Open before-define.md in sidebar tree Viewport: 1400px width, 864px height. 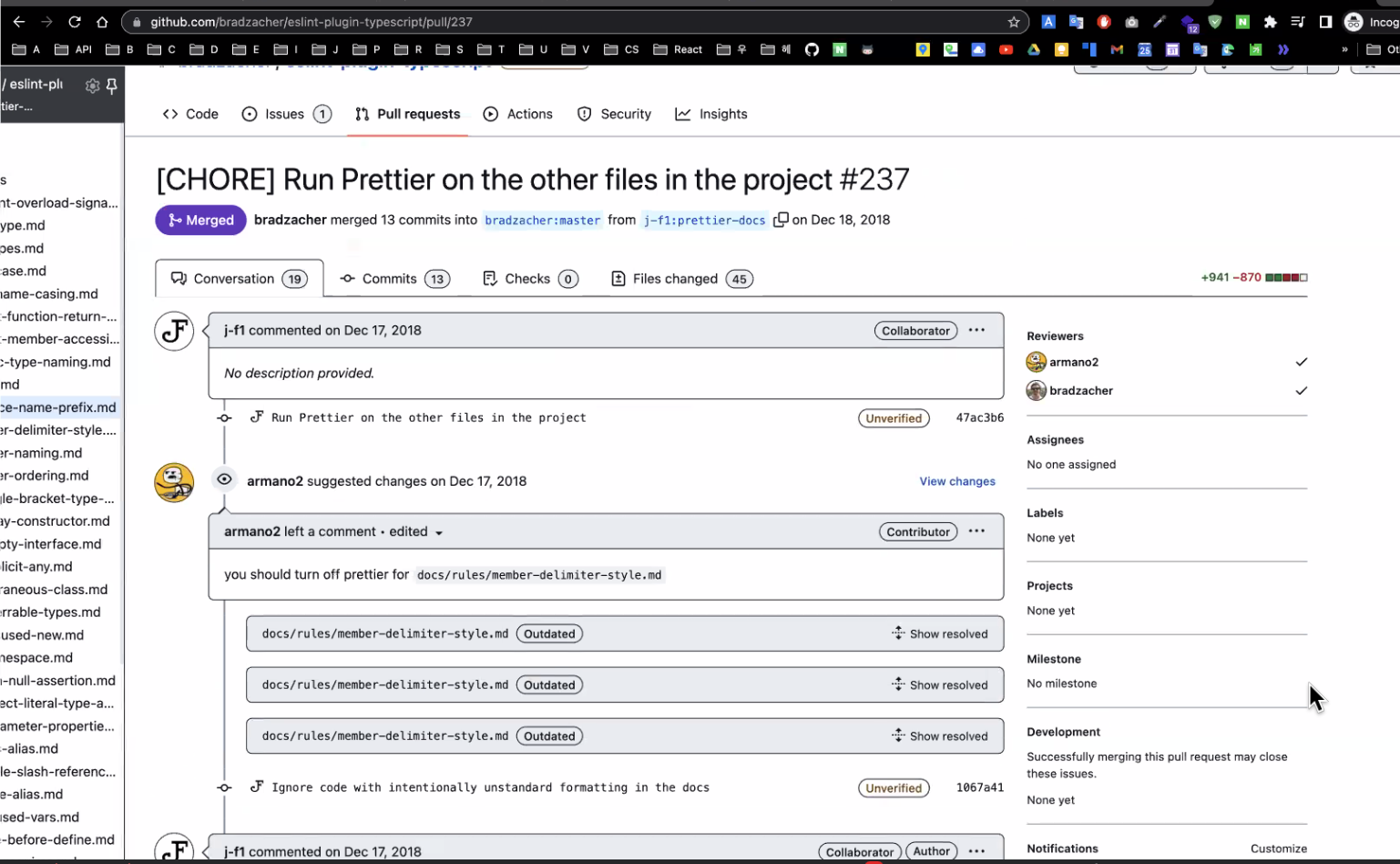(59, 840)
